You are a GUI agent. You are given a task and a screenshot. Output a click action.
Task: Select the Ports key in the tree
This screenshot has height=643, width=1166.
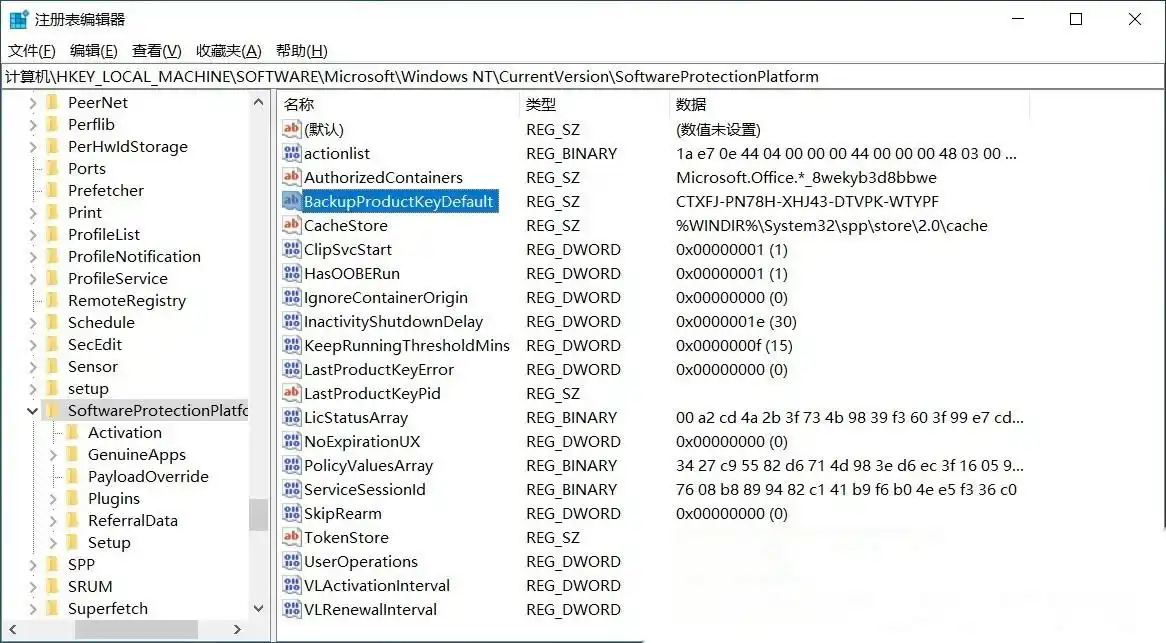(87, 168)
